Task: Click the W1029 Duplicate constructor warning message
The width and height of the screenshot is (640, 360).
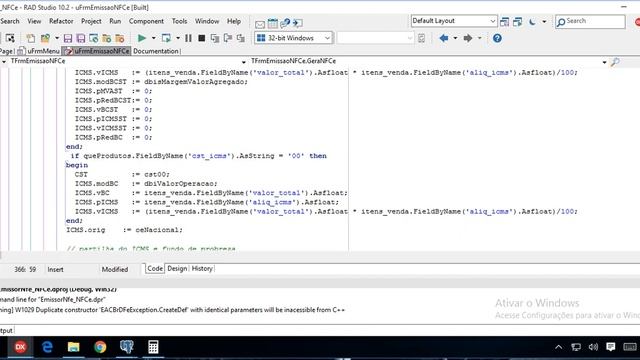Action: 173,310
